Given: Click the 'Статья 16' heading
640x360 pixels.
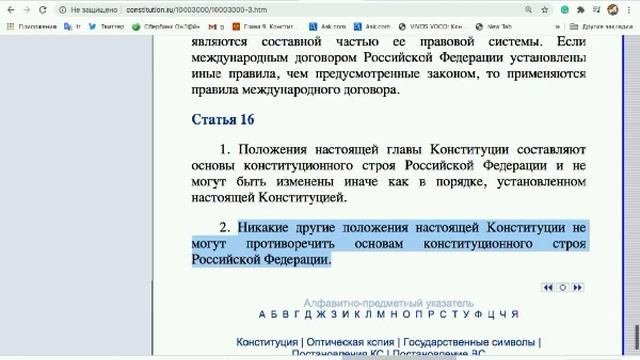Looking at the screenshot, I should point(223,120).
